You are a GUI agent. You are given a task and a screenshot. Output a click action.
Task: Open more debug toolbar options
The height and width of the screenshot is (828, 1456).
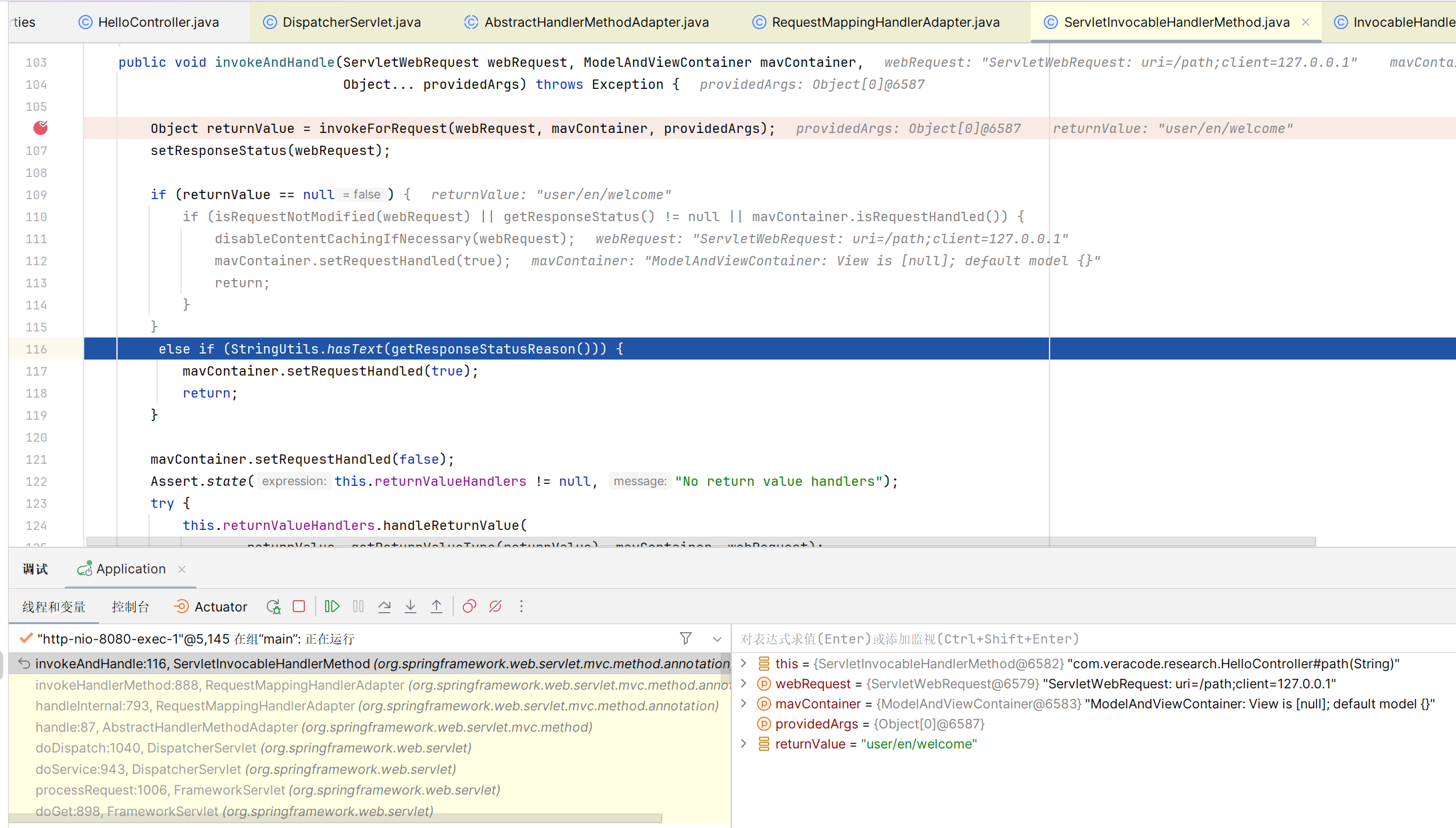pos(521,607)
